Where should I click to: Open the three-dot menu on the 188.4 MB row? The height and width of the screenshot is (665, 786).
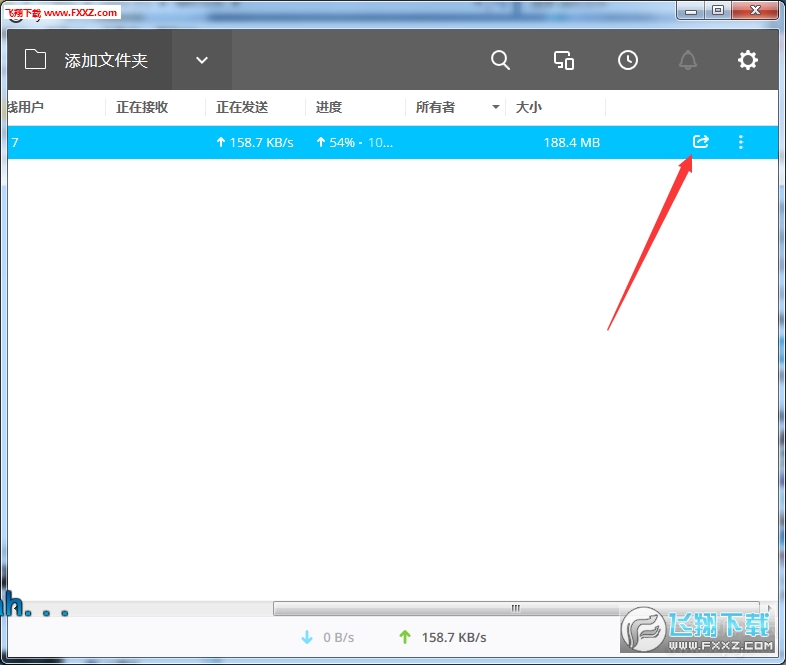(x=741, y=142)
